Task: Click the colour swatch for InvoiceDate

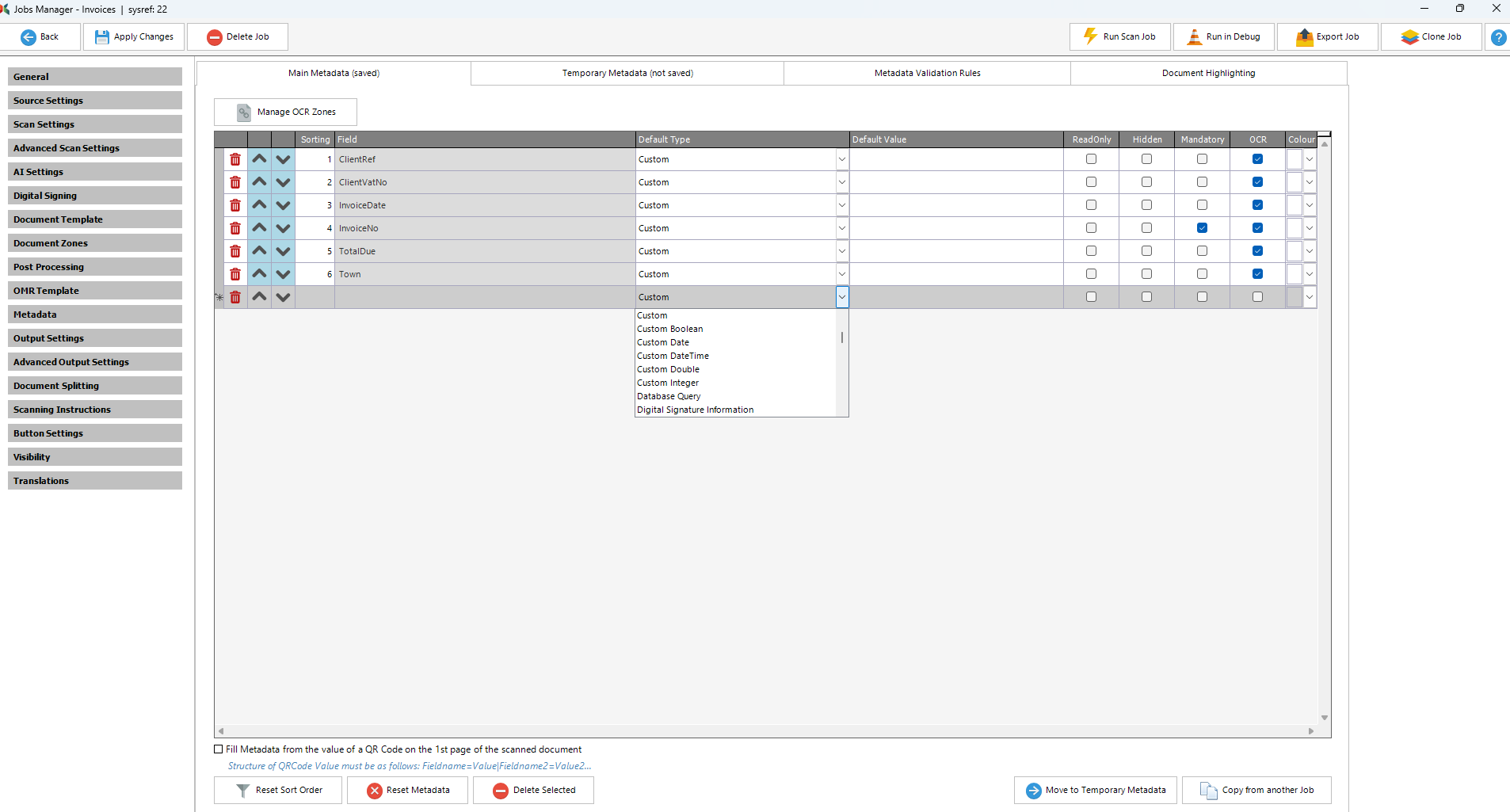Action: [x=1294, y=205]
